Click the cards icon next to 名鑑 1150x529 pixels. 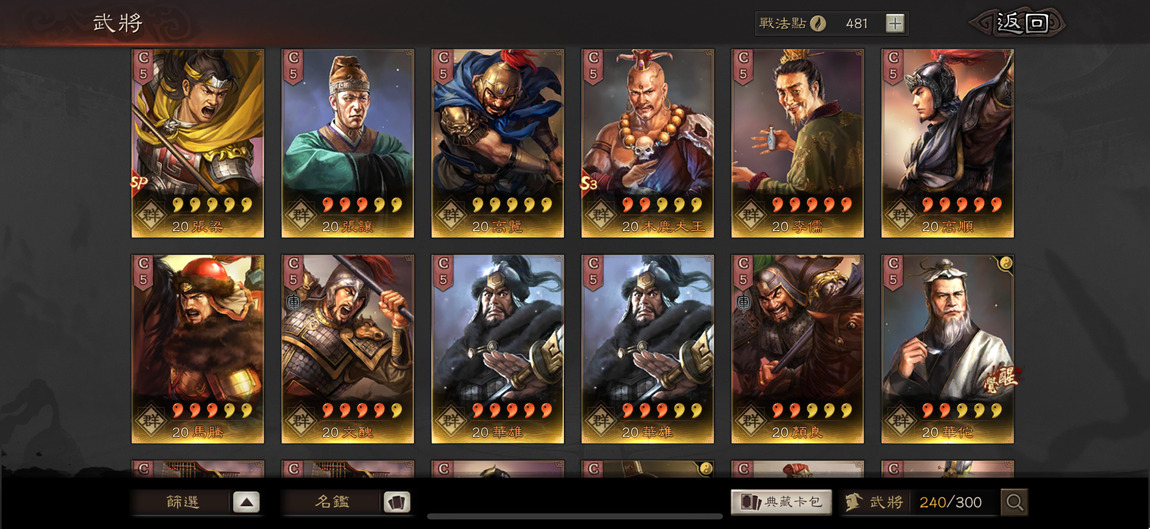point(397,503)
